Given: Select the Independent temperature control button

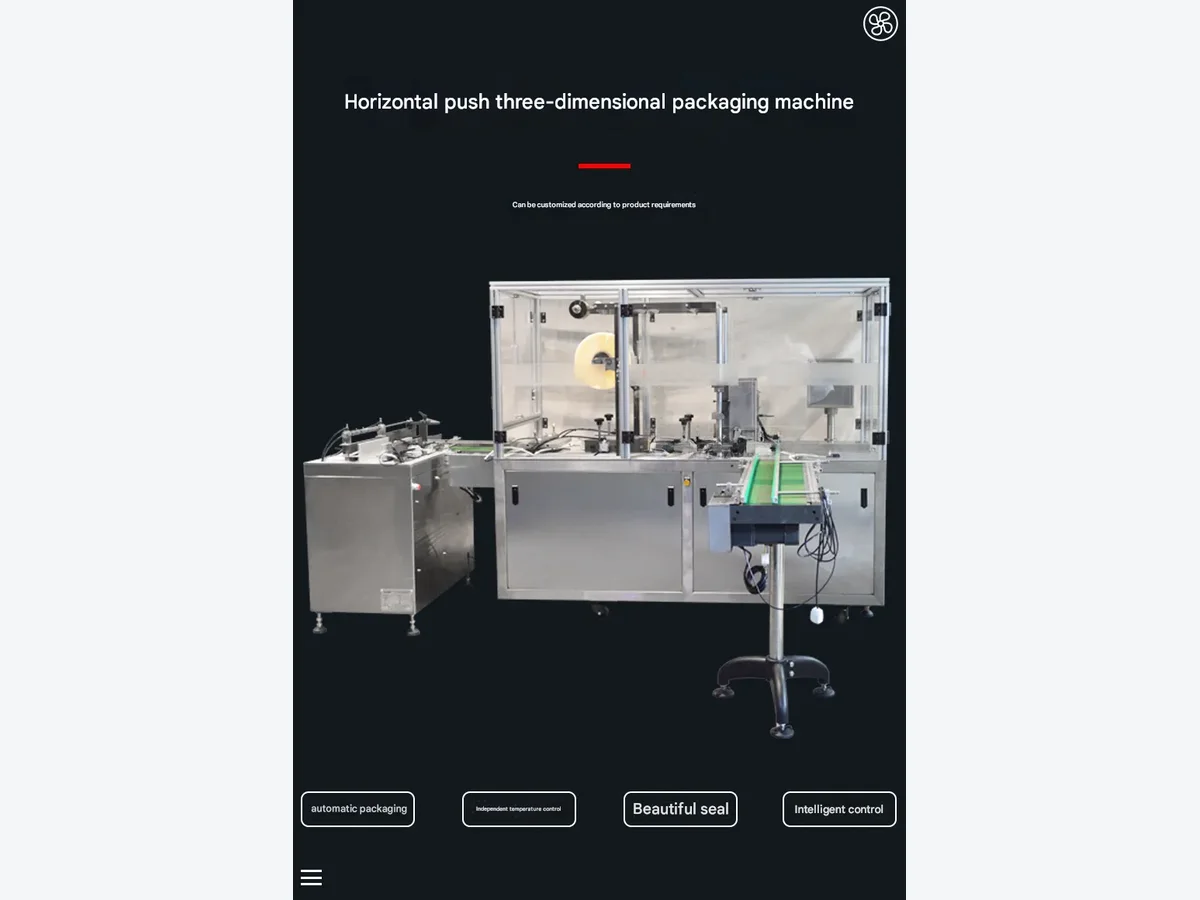Looking at the screenshot, I should [519, 809].
